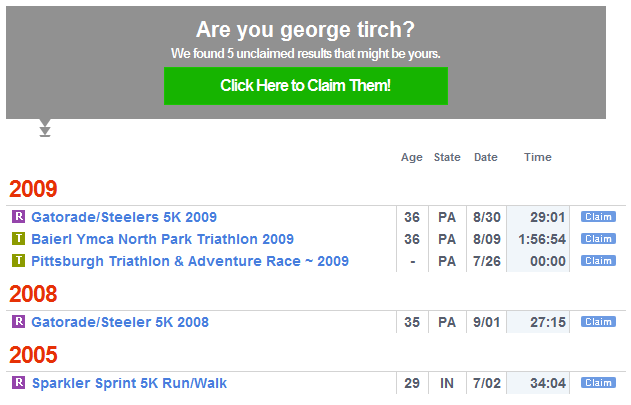Open Pittsburgh Triathlon & Adventure Race 2009 link
Viewport: 631px width, 405px height.
point(190,261)
